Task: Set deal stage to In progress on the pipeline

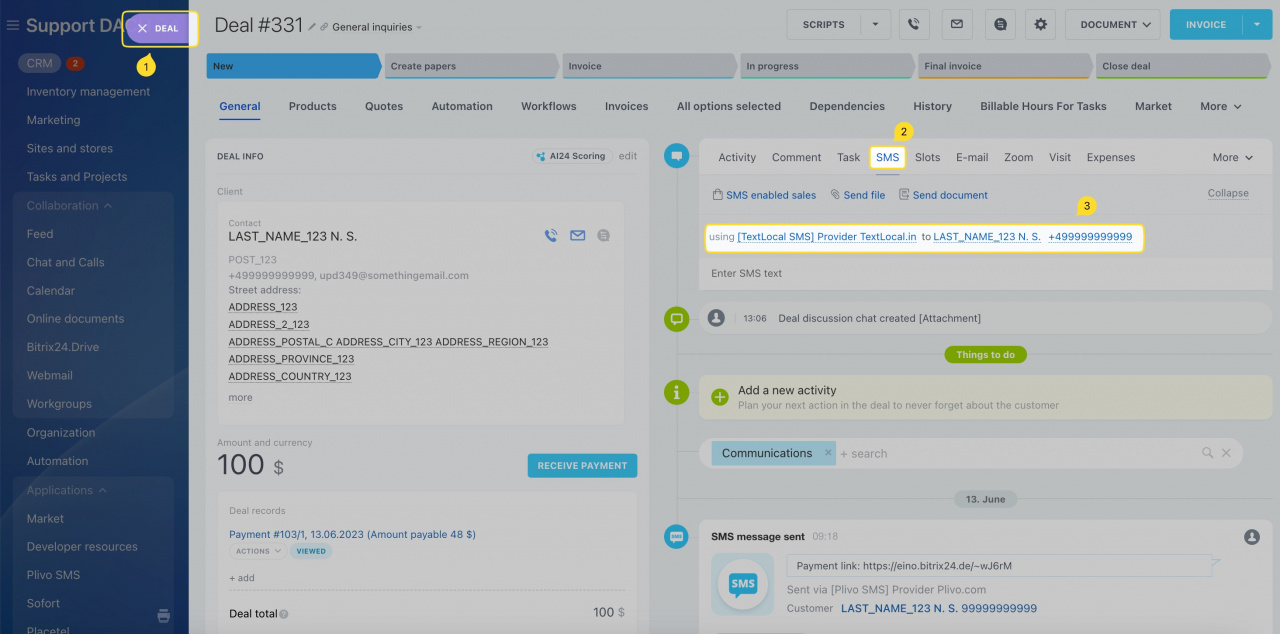Action: point(826,64)
